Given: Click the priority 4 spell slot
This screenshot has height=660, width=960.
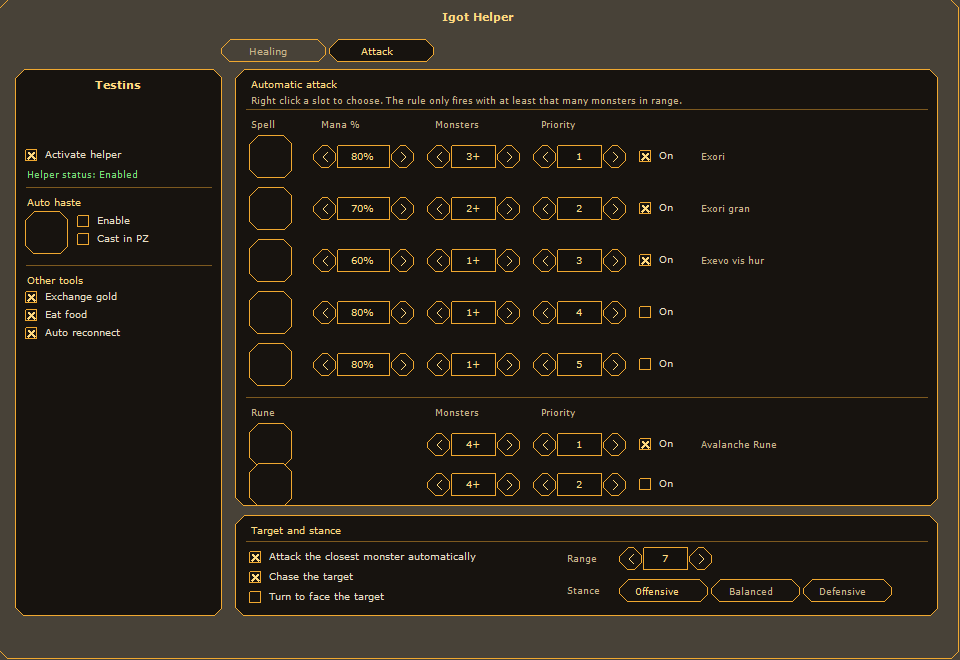Looking at the screenshot, I should point(270,313).
